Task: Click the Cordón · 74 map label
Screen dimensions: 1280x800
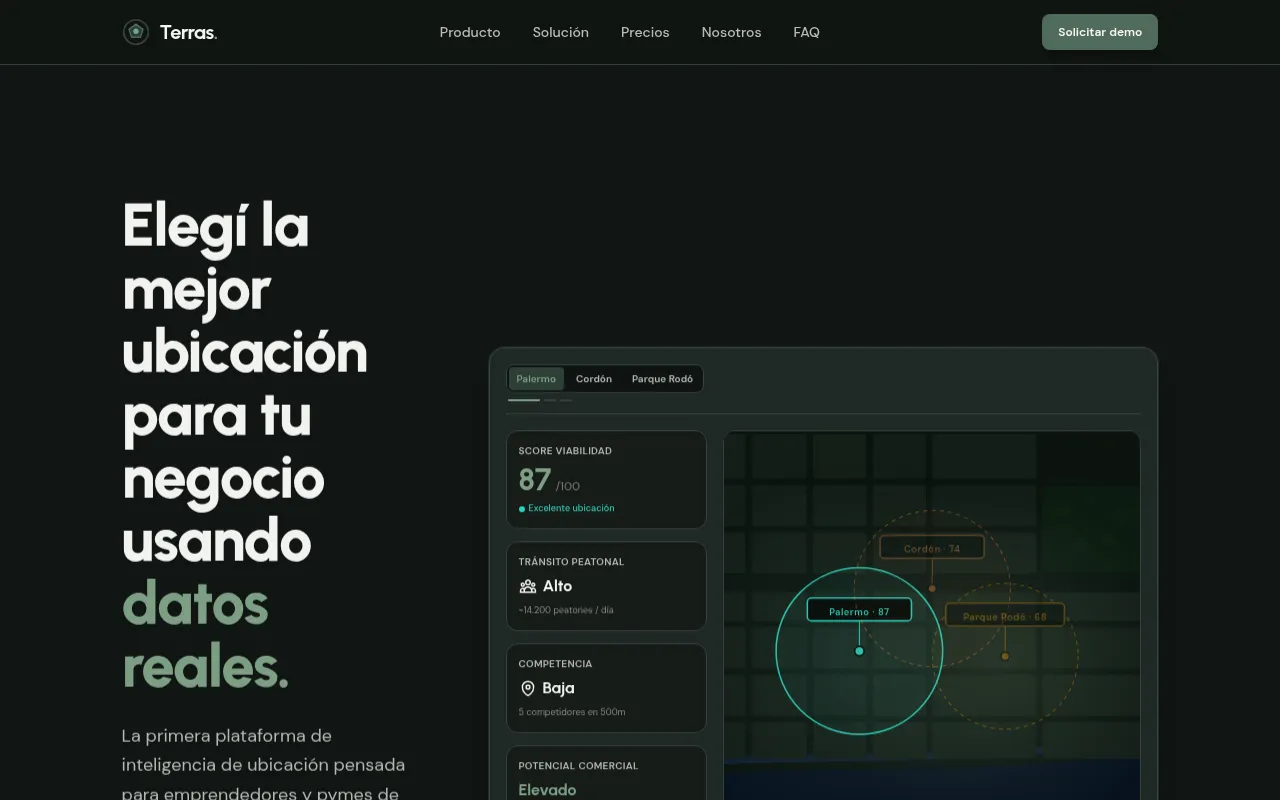Action: [932, 548]
